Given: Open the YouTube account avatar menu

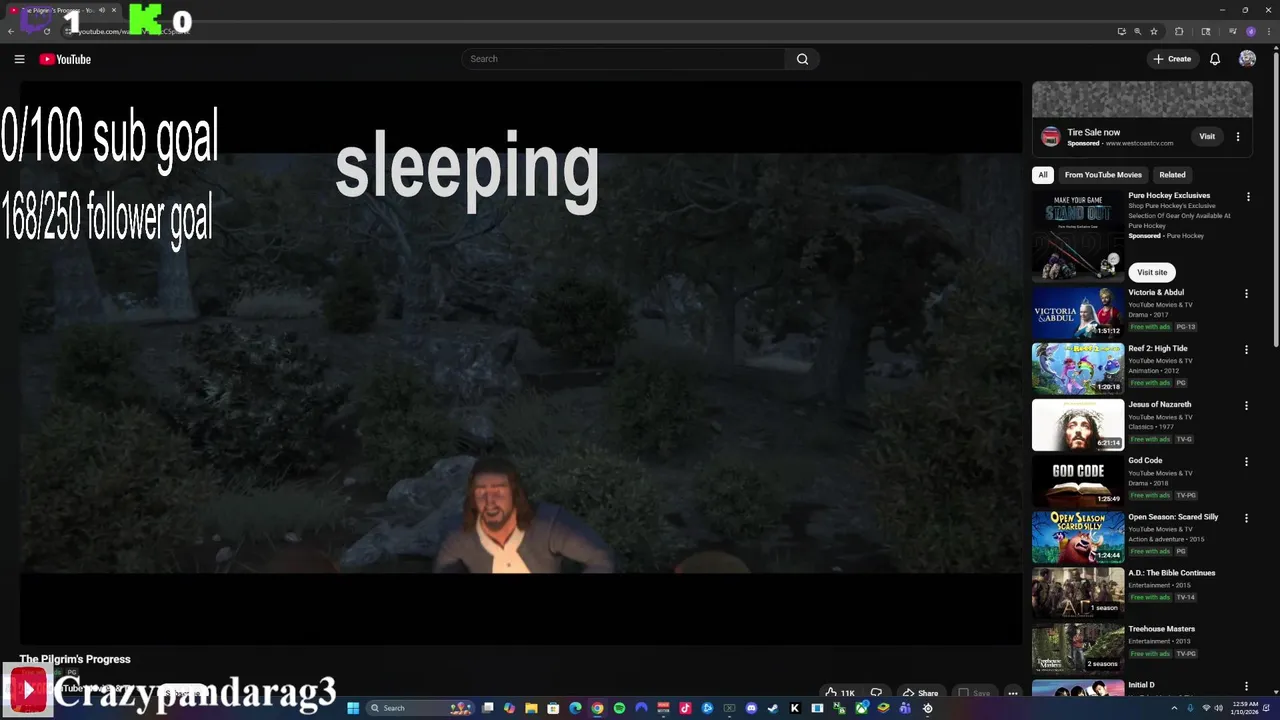Looking at the screenshot, I should 1247,59.
